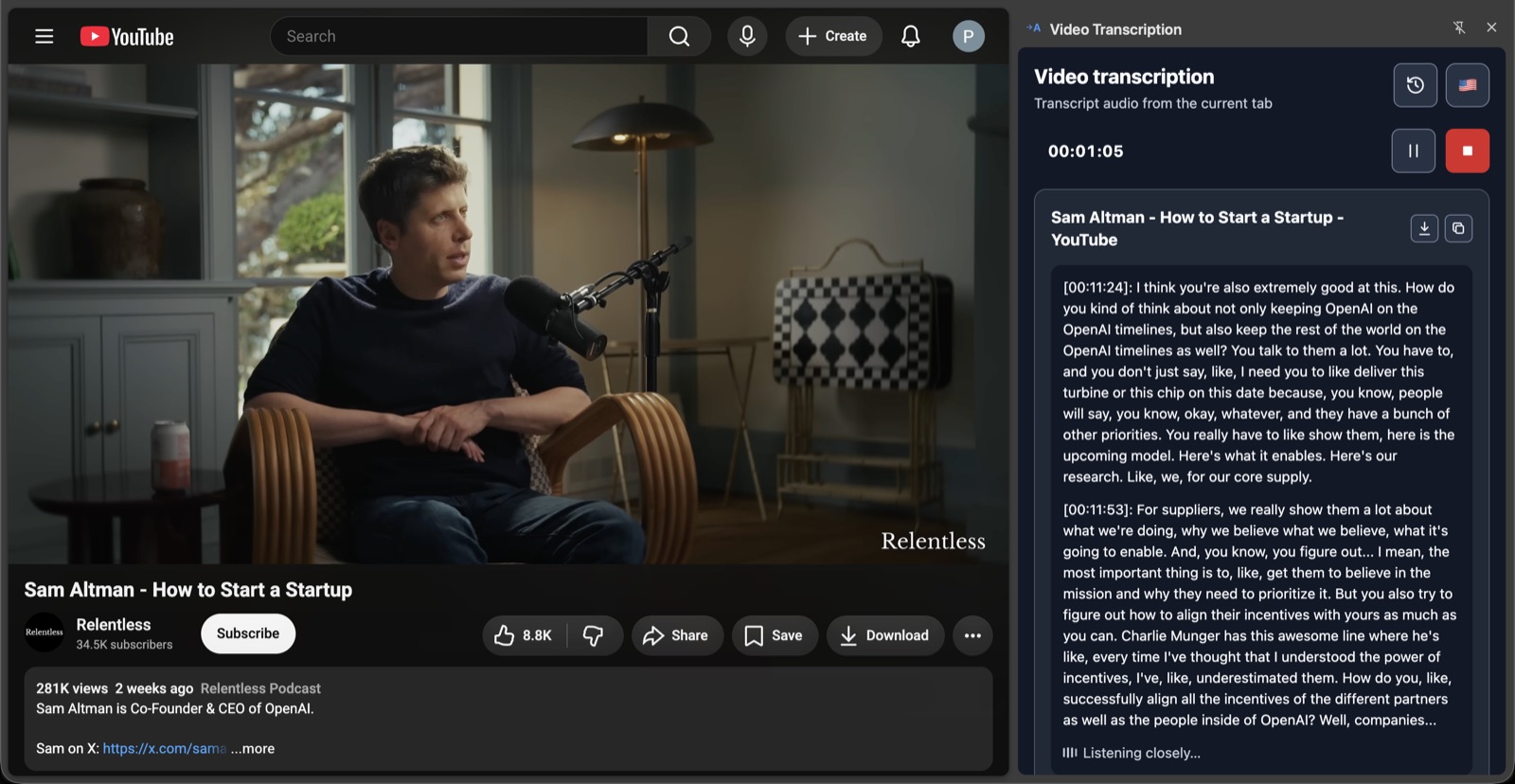
Task: Open the Create menu
Action: coord(833,36)
